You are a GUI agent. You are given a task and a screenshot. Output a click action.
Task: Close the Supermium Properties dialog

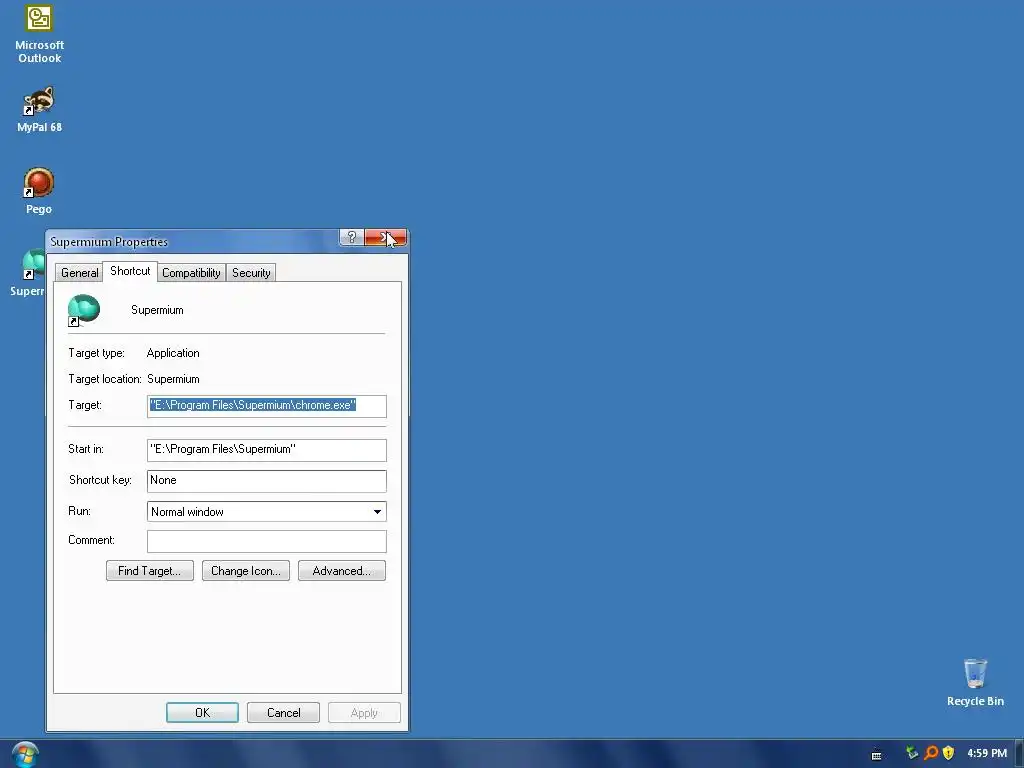coord(385,238)
